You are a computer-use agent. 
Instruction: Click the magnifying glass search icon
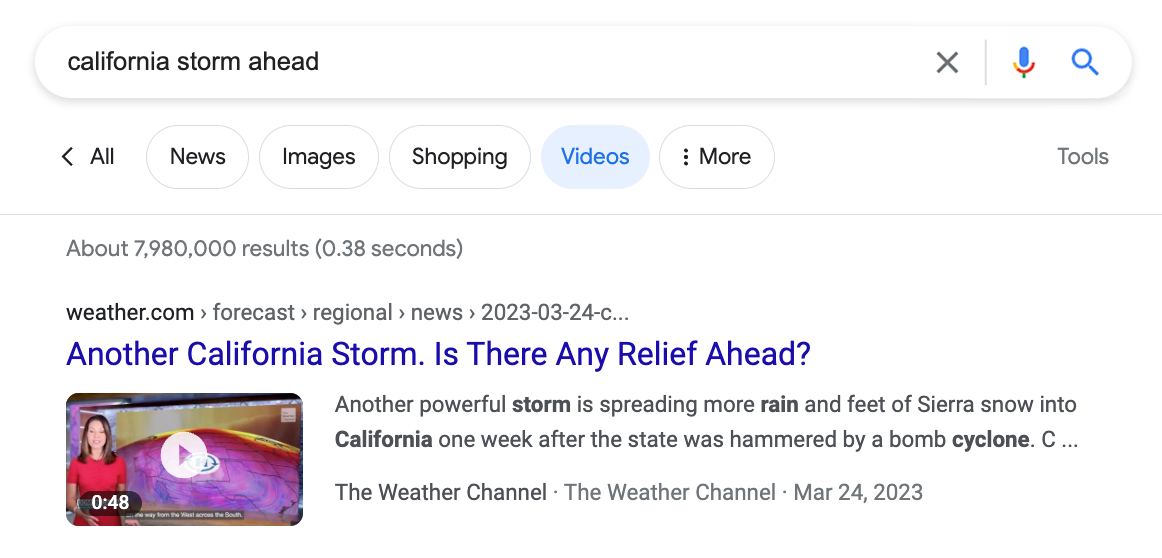(1085, 63)
